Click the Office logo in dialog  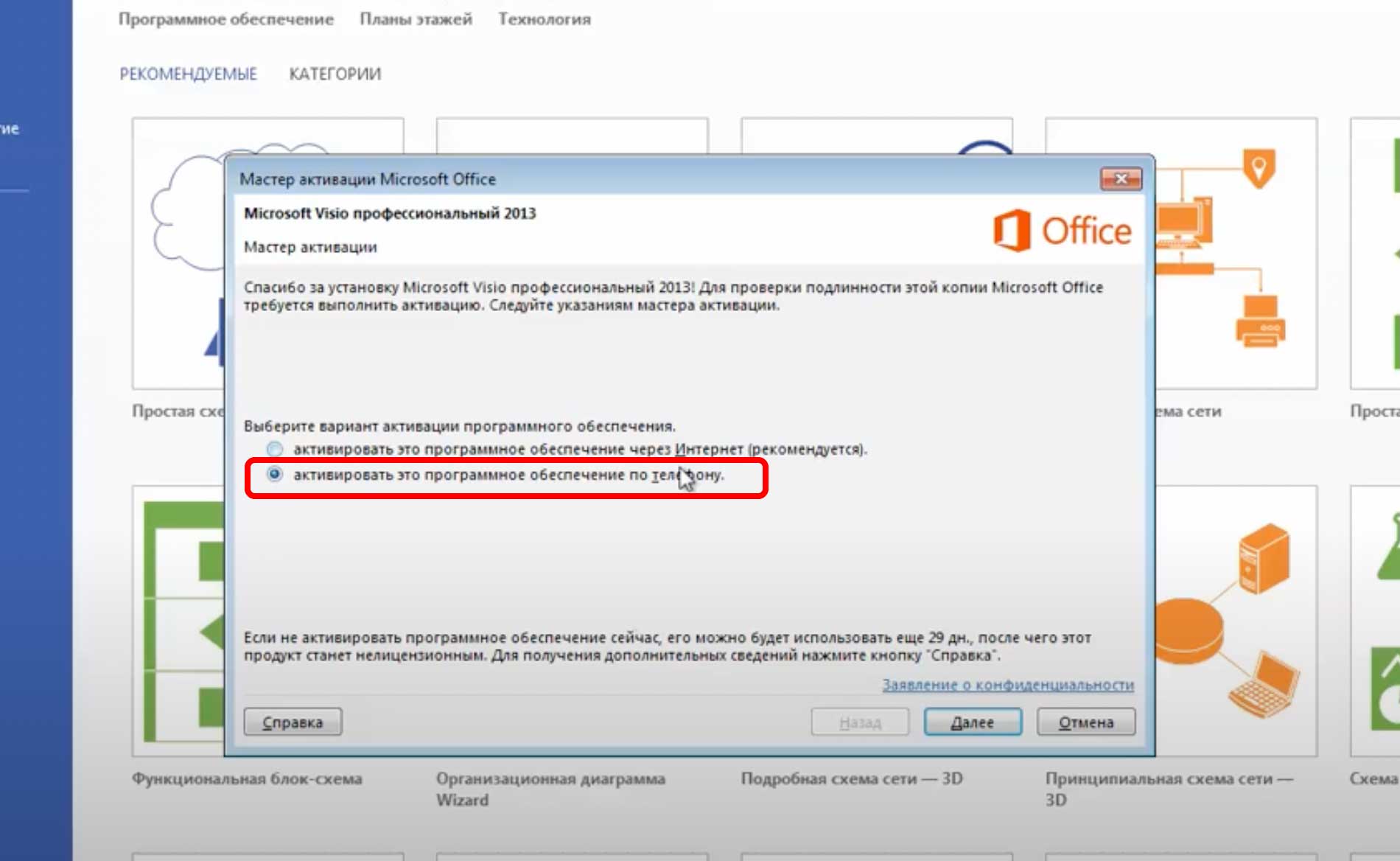1062,231
